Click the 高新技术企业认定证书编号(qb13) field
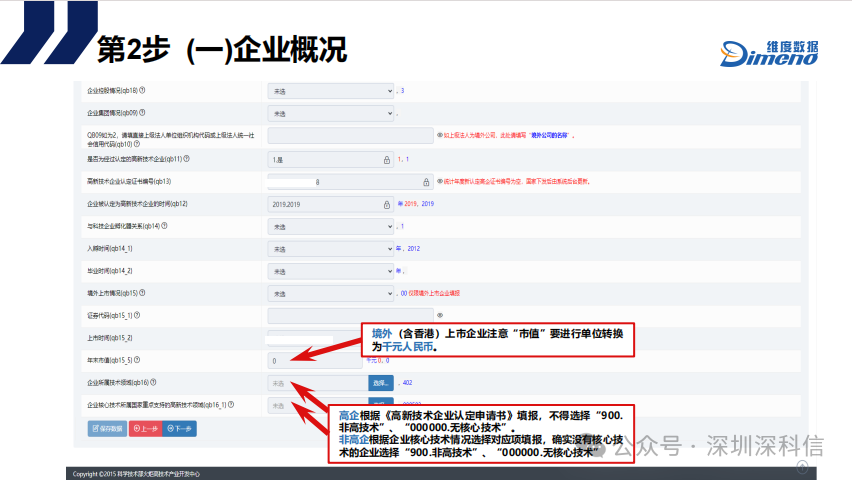Viewport: 852px width, 480px height. tap(350, 182)
